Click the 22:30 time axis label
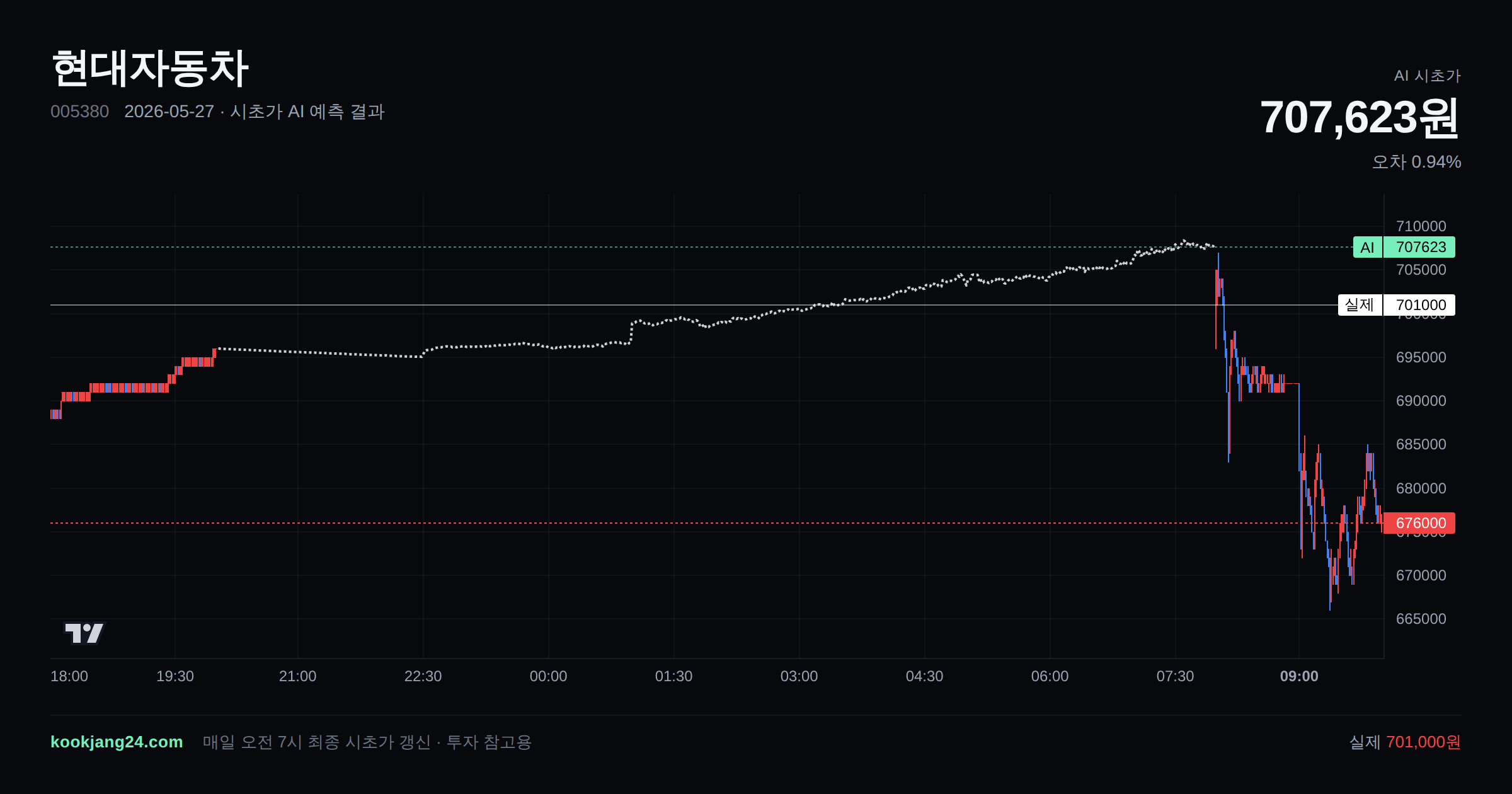1512x794 pixels. tap(423, 676)
